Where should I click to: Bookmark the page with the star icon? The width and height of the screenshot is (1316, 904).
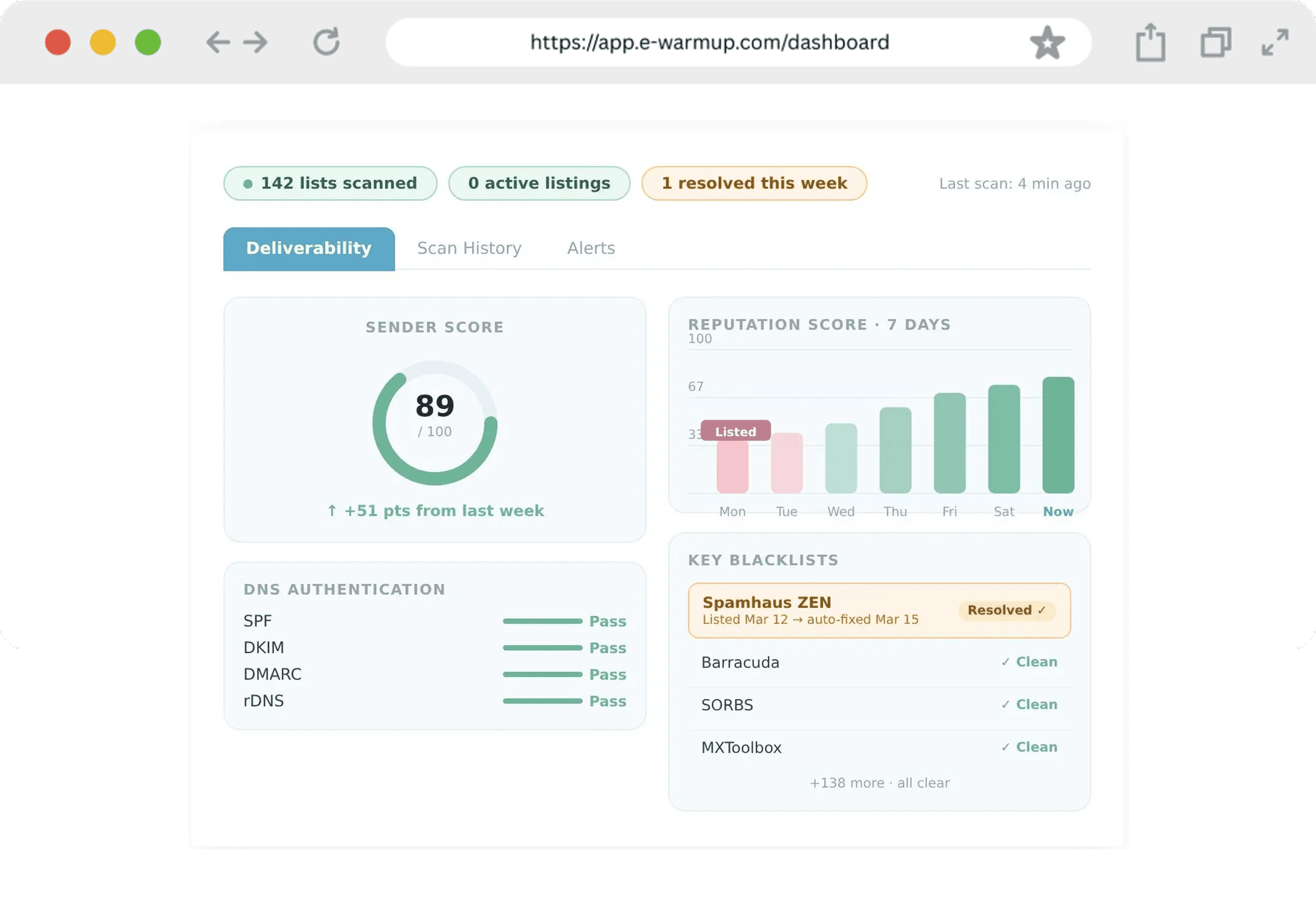[1047, 42]
